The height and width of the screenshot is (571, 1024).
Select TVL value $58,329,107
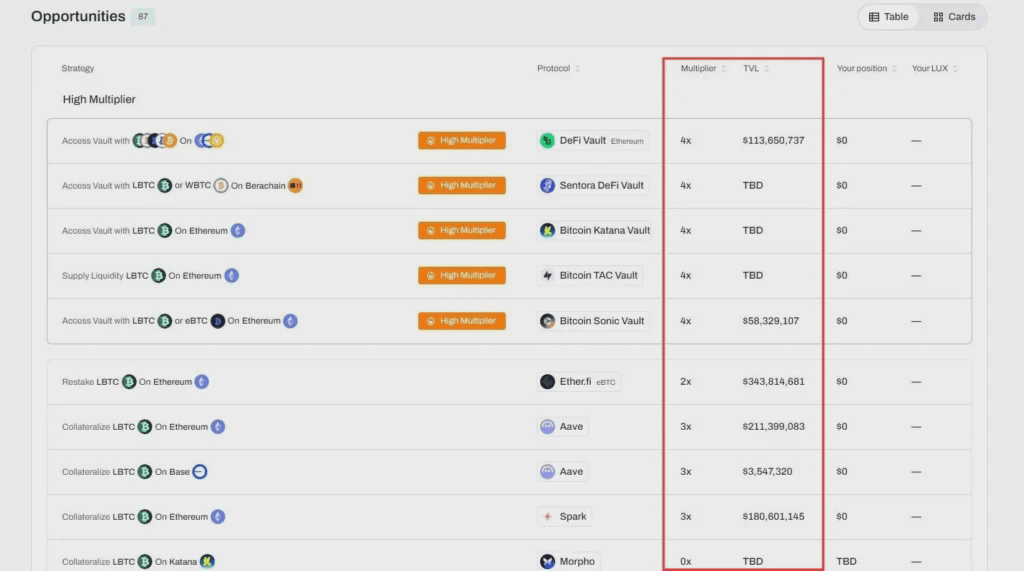pyautogui.click(x=771, y=321)
